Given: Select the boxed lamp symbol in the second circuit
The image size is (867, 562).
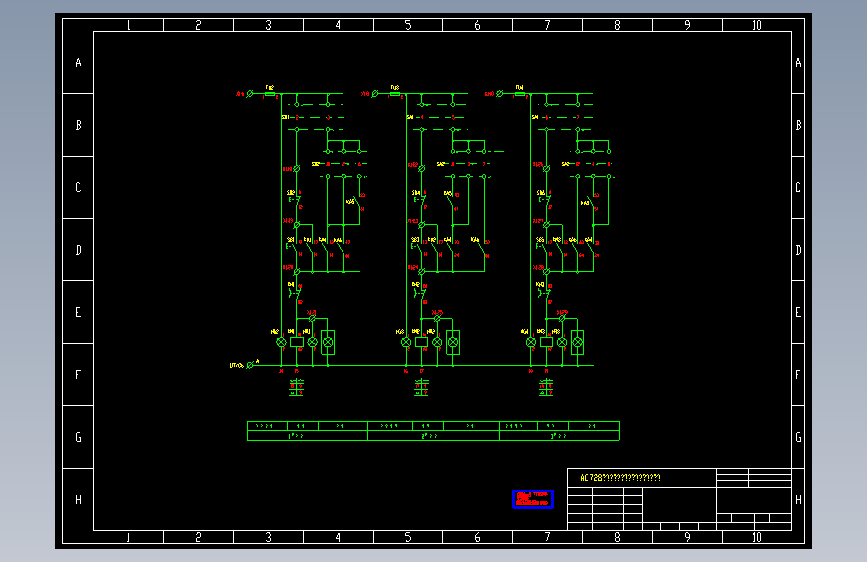Looking at the screenshot, I should pos(453,342).
